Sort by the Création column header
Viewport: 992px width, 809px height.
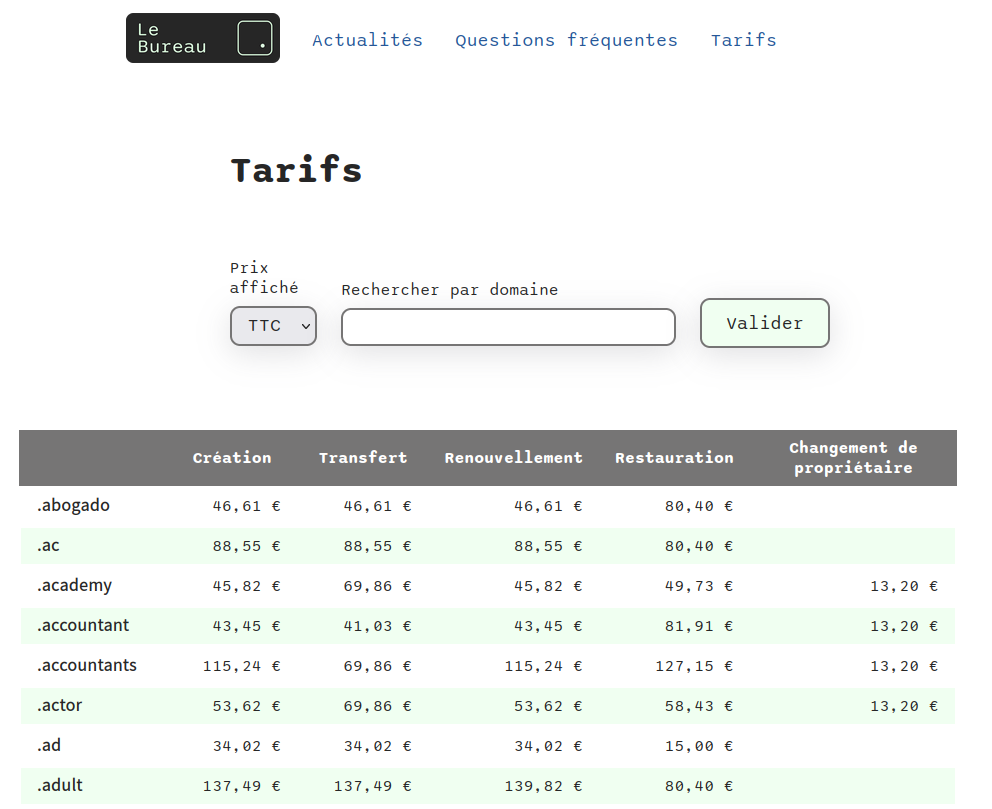[232, 457]
